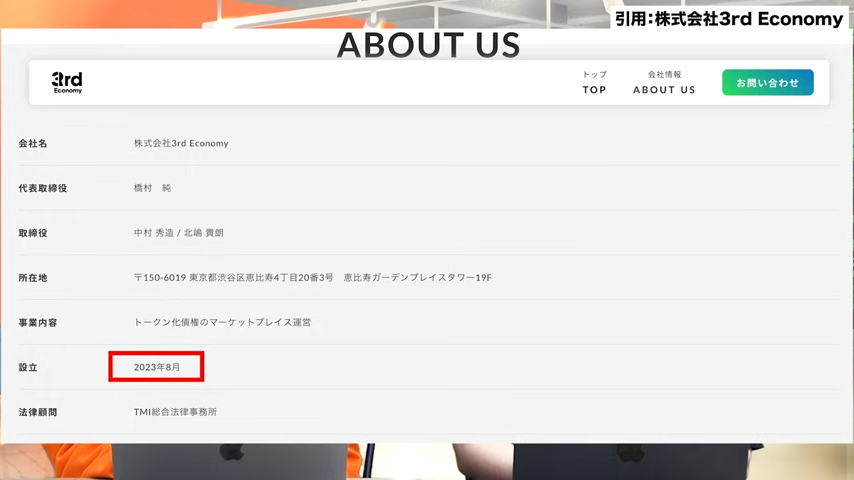Click the 3rd Economy logo
Image resolution: width=854 pixels, height=480 pixels.
(68, 82)
